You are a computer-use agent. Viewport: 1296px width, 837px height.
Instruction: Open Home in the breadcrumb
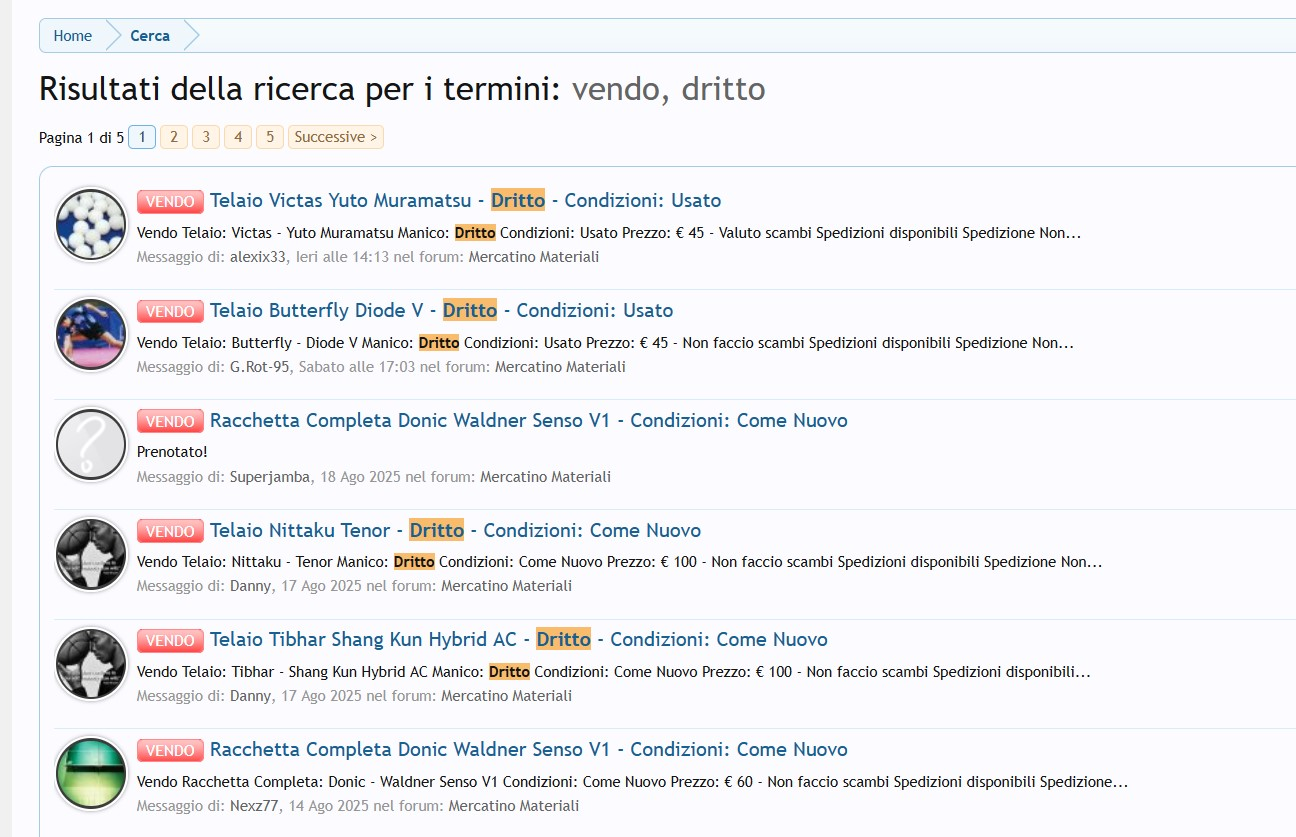coord(73,36)
